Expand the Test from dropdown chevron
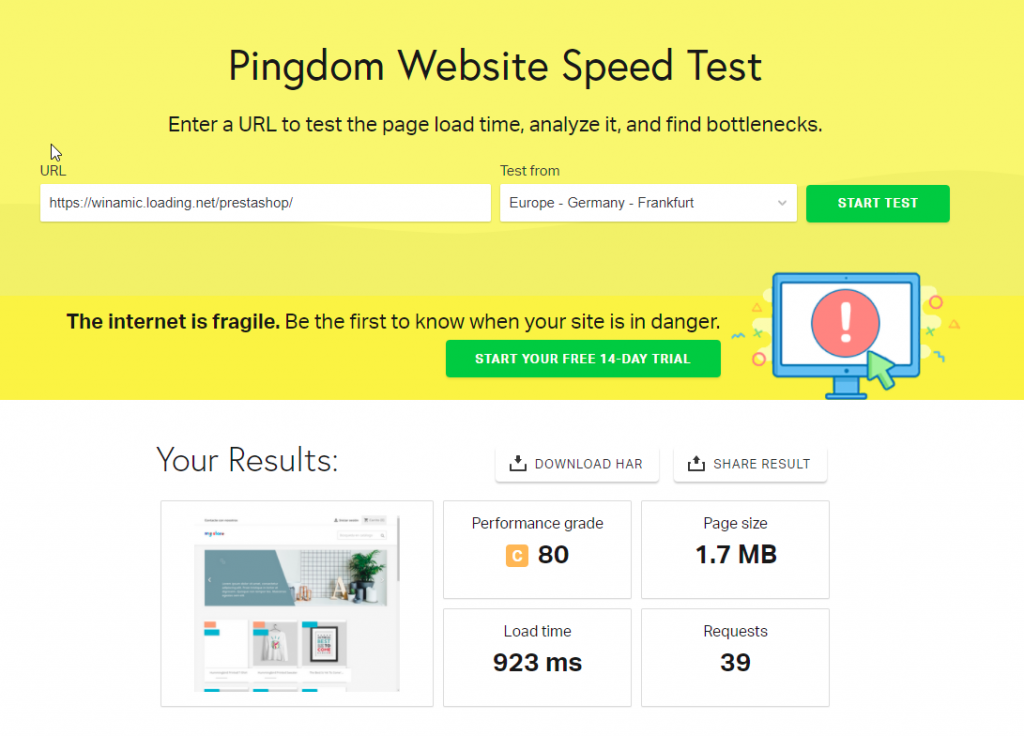 click(x=782, y=203)
